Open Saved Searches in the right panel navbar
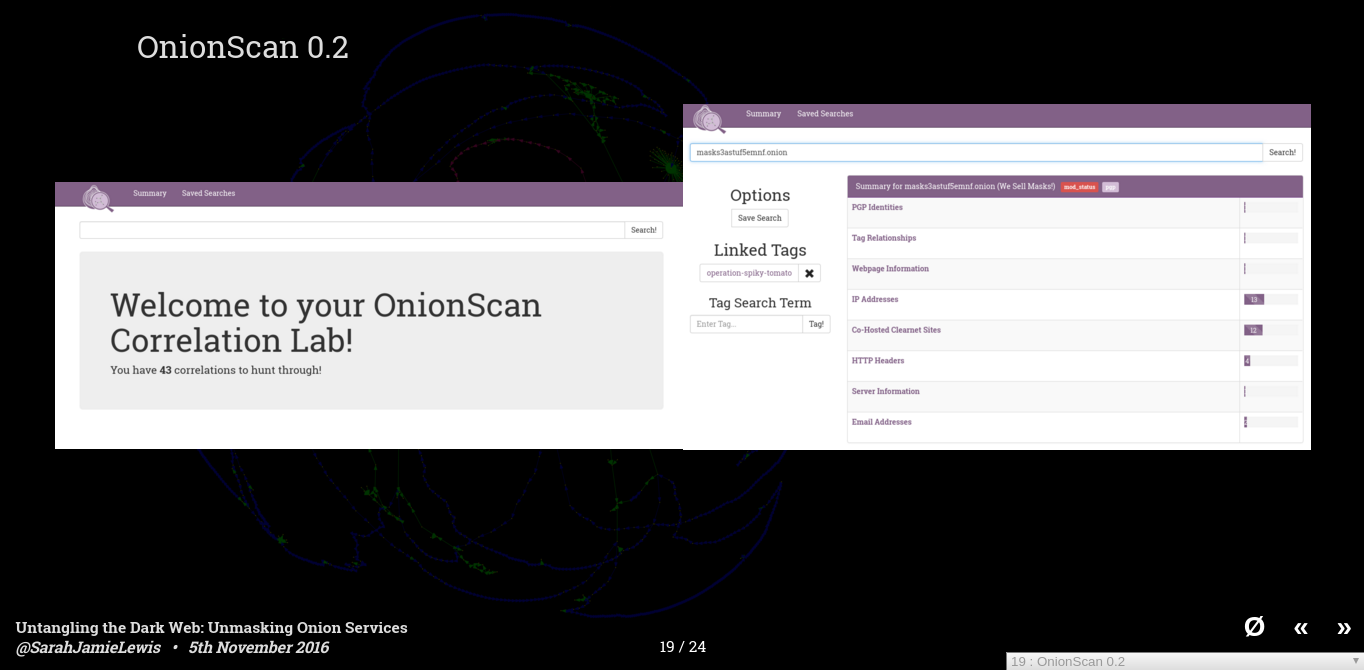This screenshot has width=1364, height=670. (x=824, y=114)
